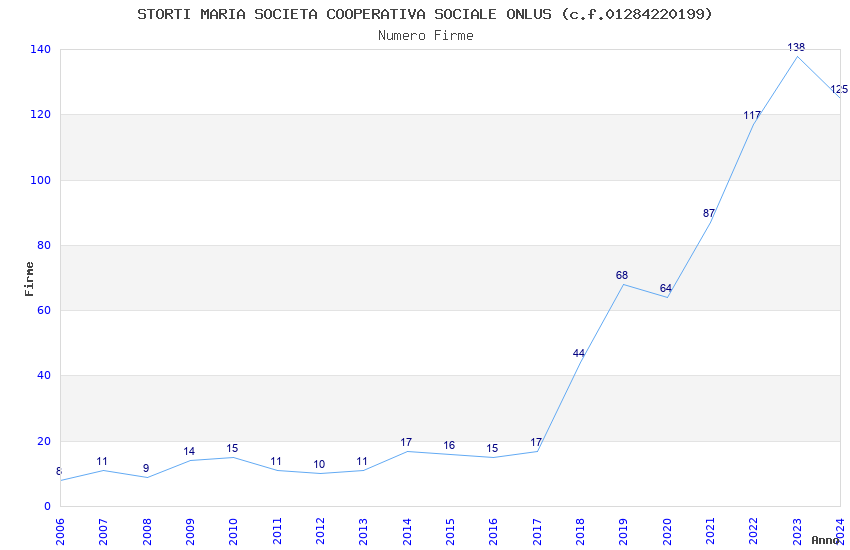Click the data label 11 above 2007
The width and height of the screenshot is (850, 550).
pyautogui.click(x=102, y=462)
